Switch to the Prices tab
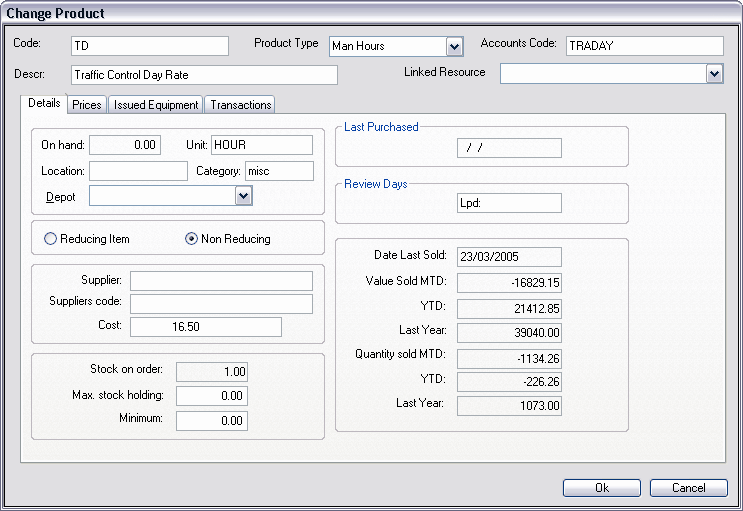This screenshot has height=511, width=743. (x=87, y=105)
